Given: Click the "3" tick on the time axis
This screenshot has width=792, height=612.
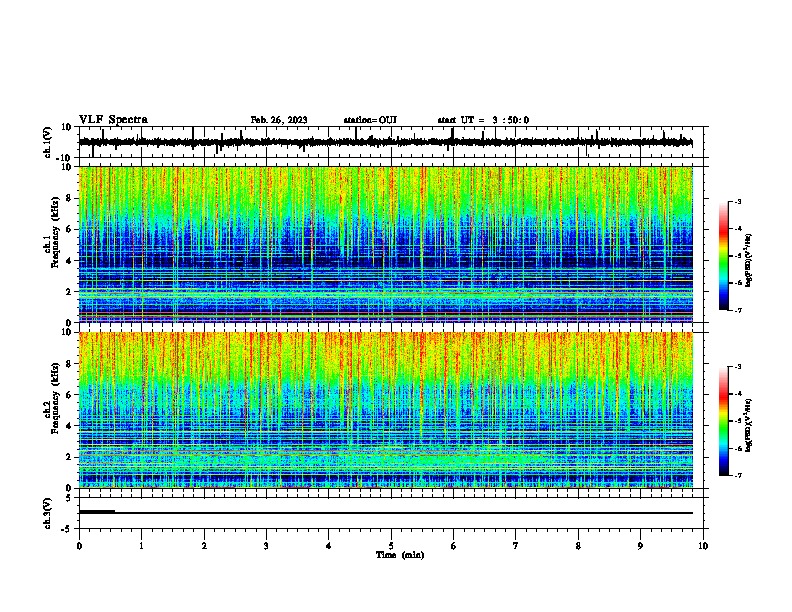Looking at the screenshot, I should point(266,546).
